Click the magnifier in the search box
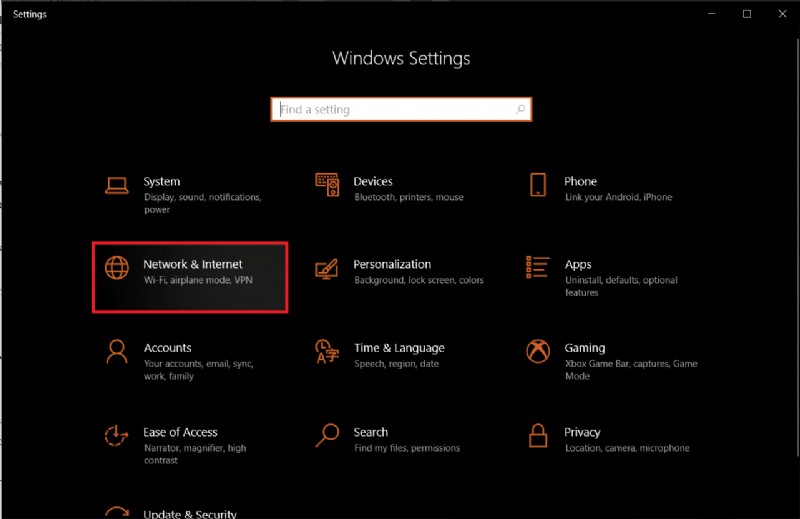The image size is (800, 519). click(x=520, y=109)
